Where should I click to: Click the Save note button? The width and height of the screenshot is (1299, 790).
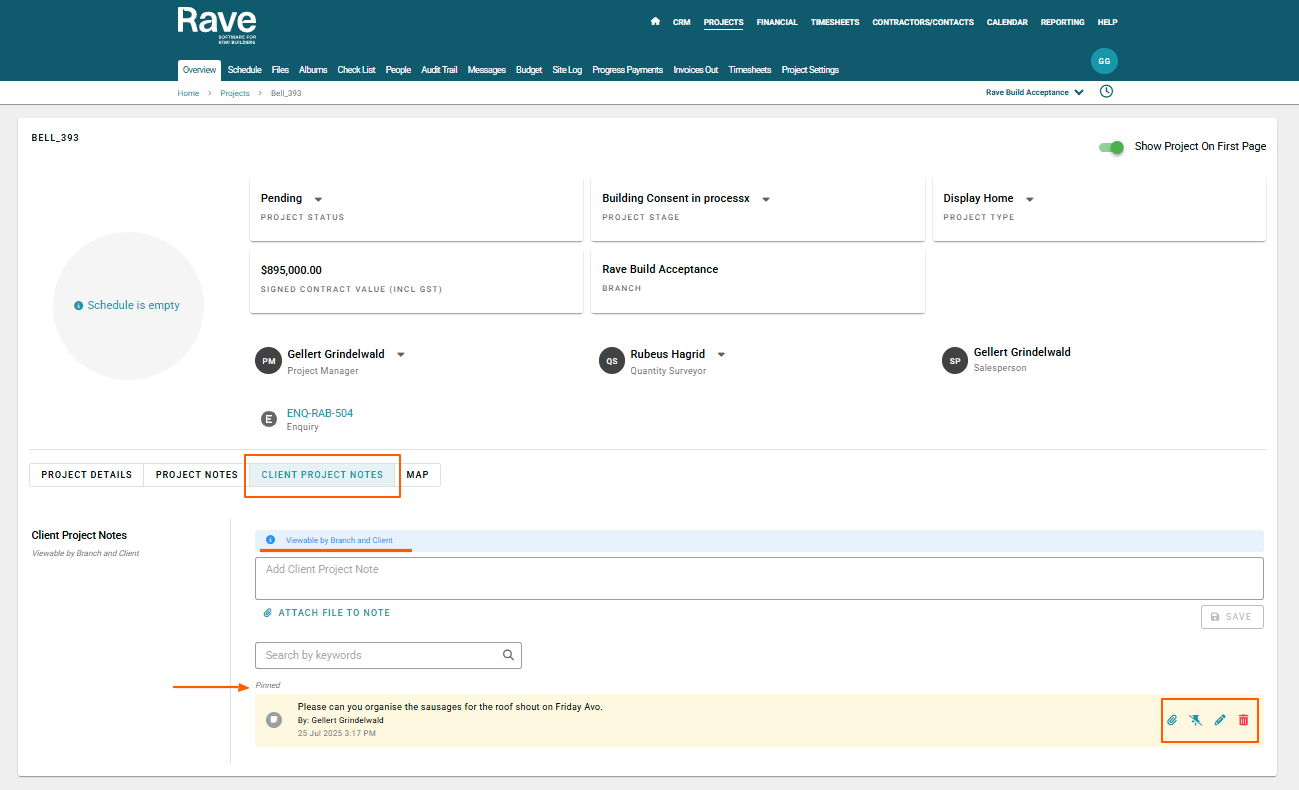(1232, 617)
